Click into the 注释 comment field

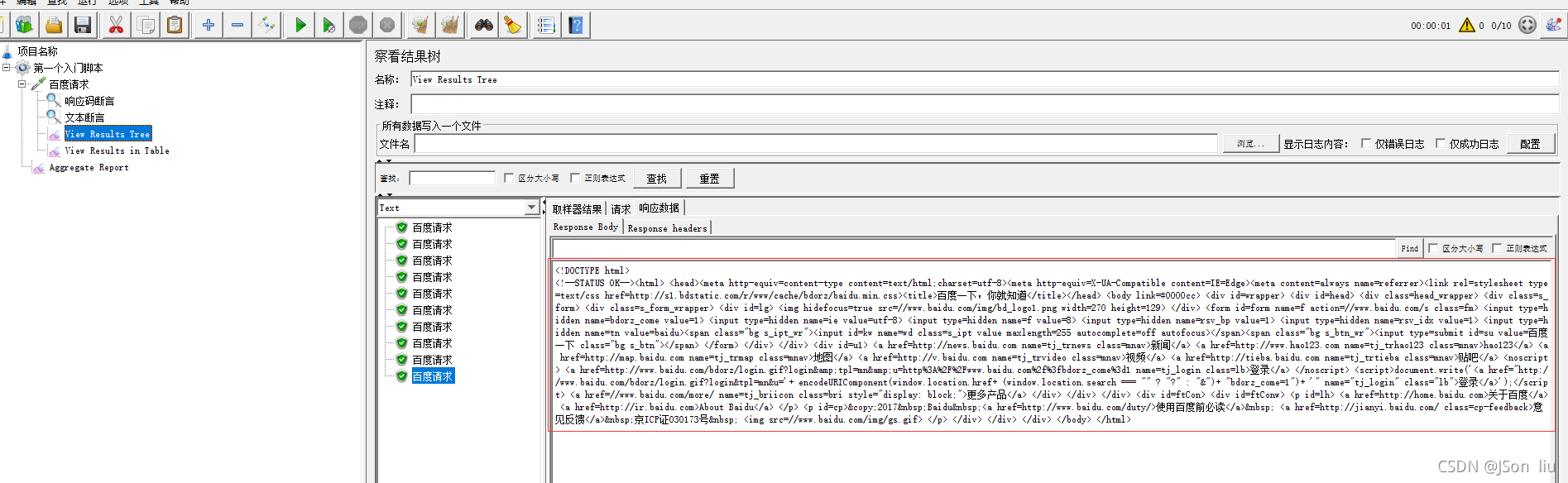(985, 104)
